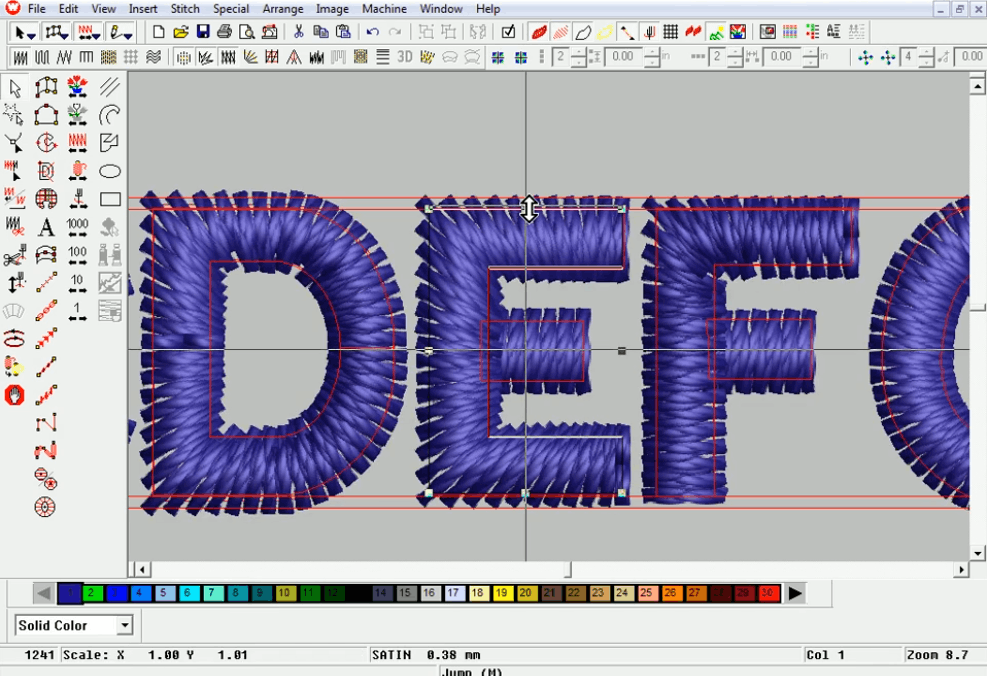Image resolution: width=987 pixels, height=676 pixels.
Task: Open the reshape nodes tool dropdown
Action: click(x=64, y=34)
